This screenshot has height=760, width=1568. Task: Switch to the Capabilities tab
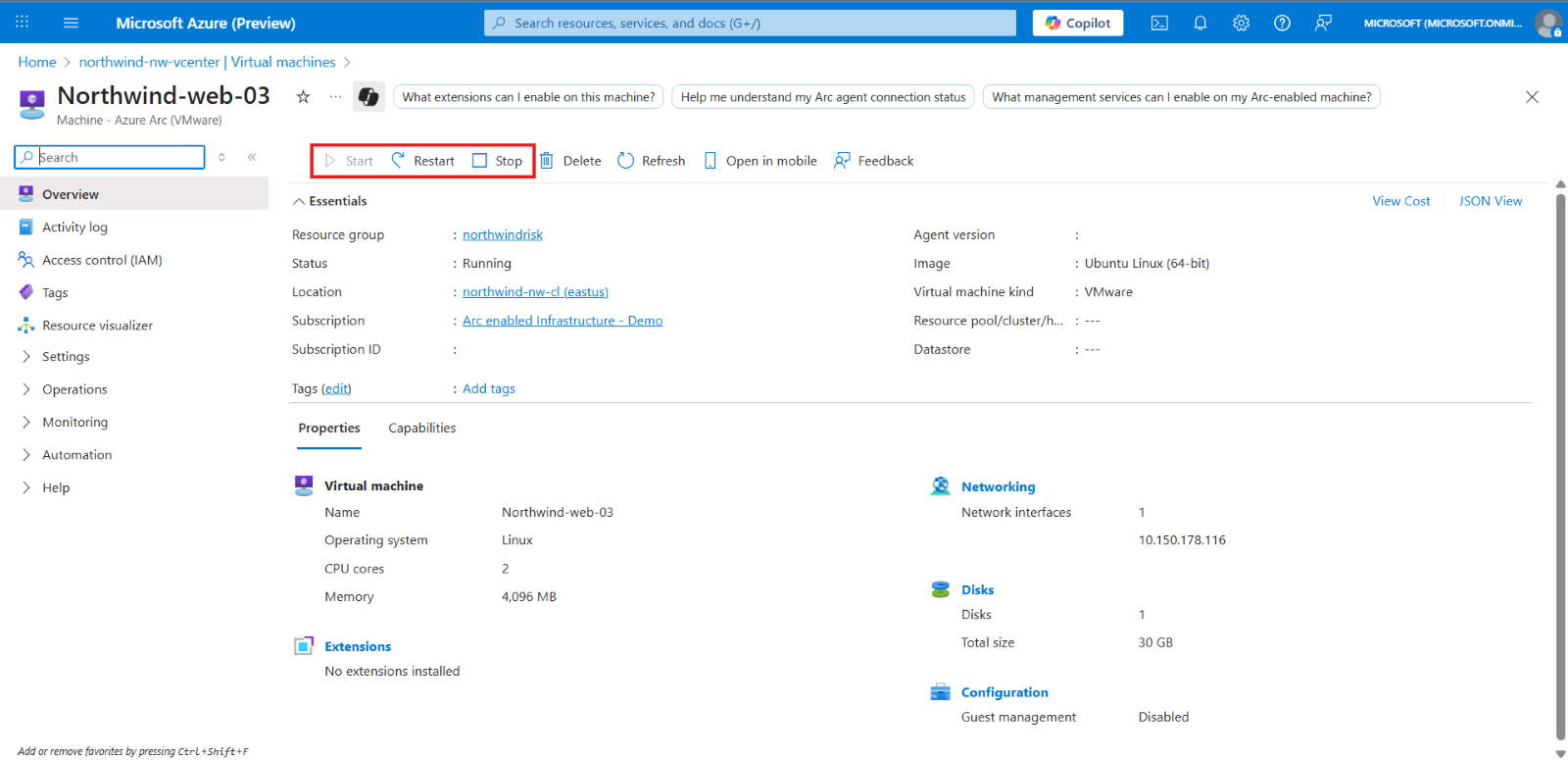click(x=422, y=428)
